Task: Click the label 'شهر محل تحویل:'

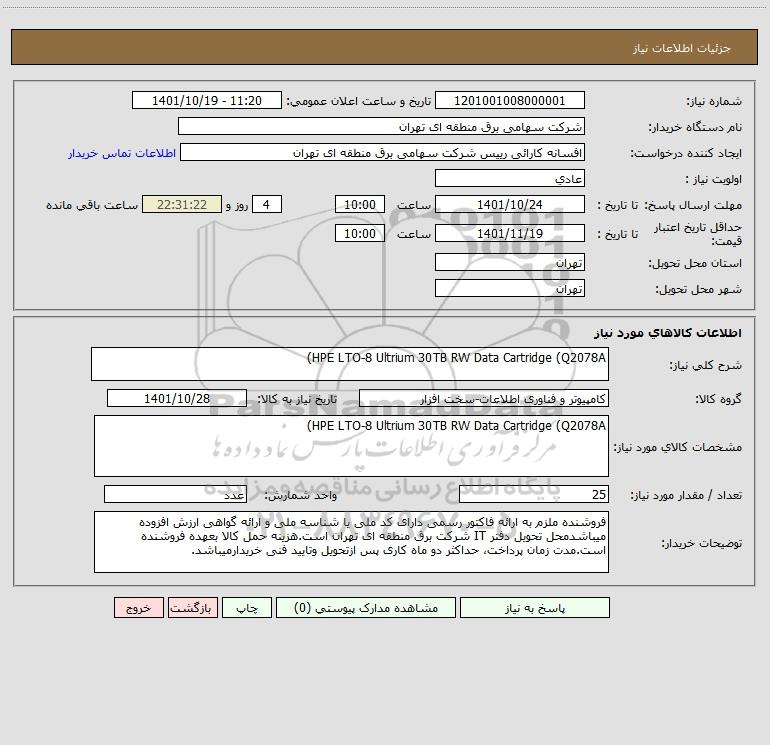Action: tap(699, 289)
